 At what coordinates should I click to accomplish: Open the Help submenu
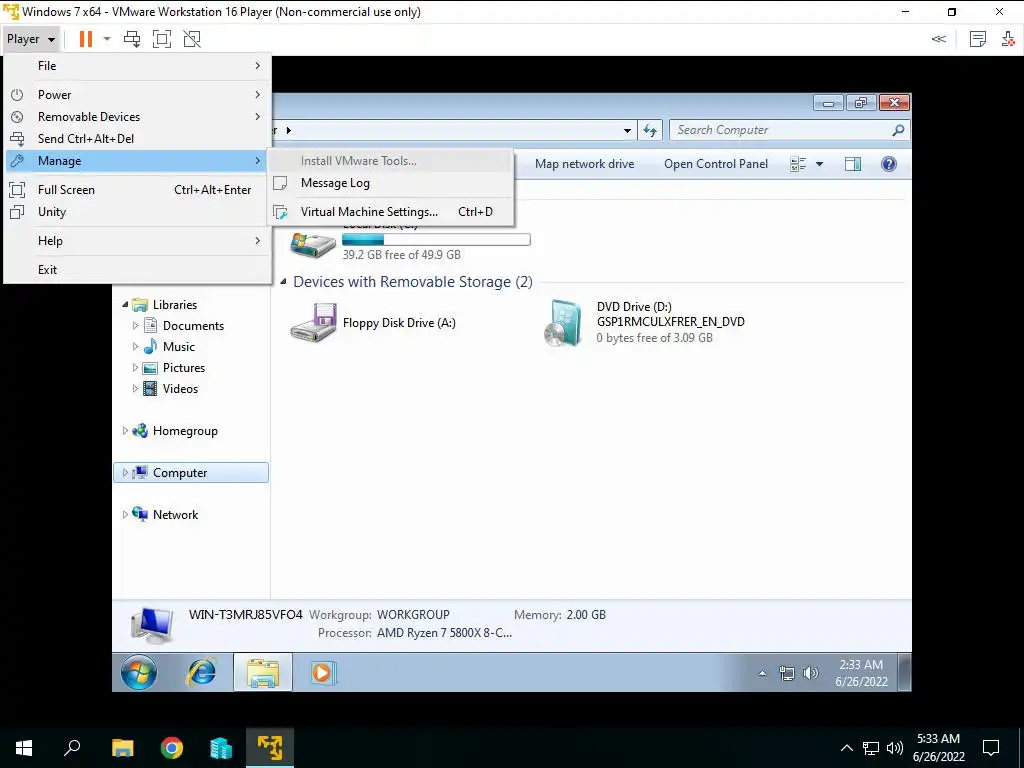click(138, 241)
